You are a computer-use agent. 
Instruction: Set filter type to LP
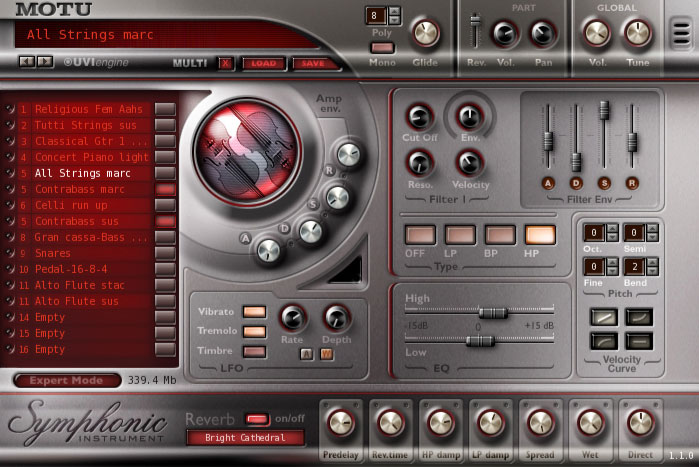pos(460,235)
